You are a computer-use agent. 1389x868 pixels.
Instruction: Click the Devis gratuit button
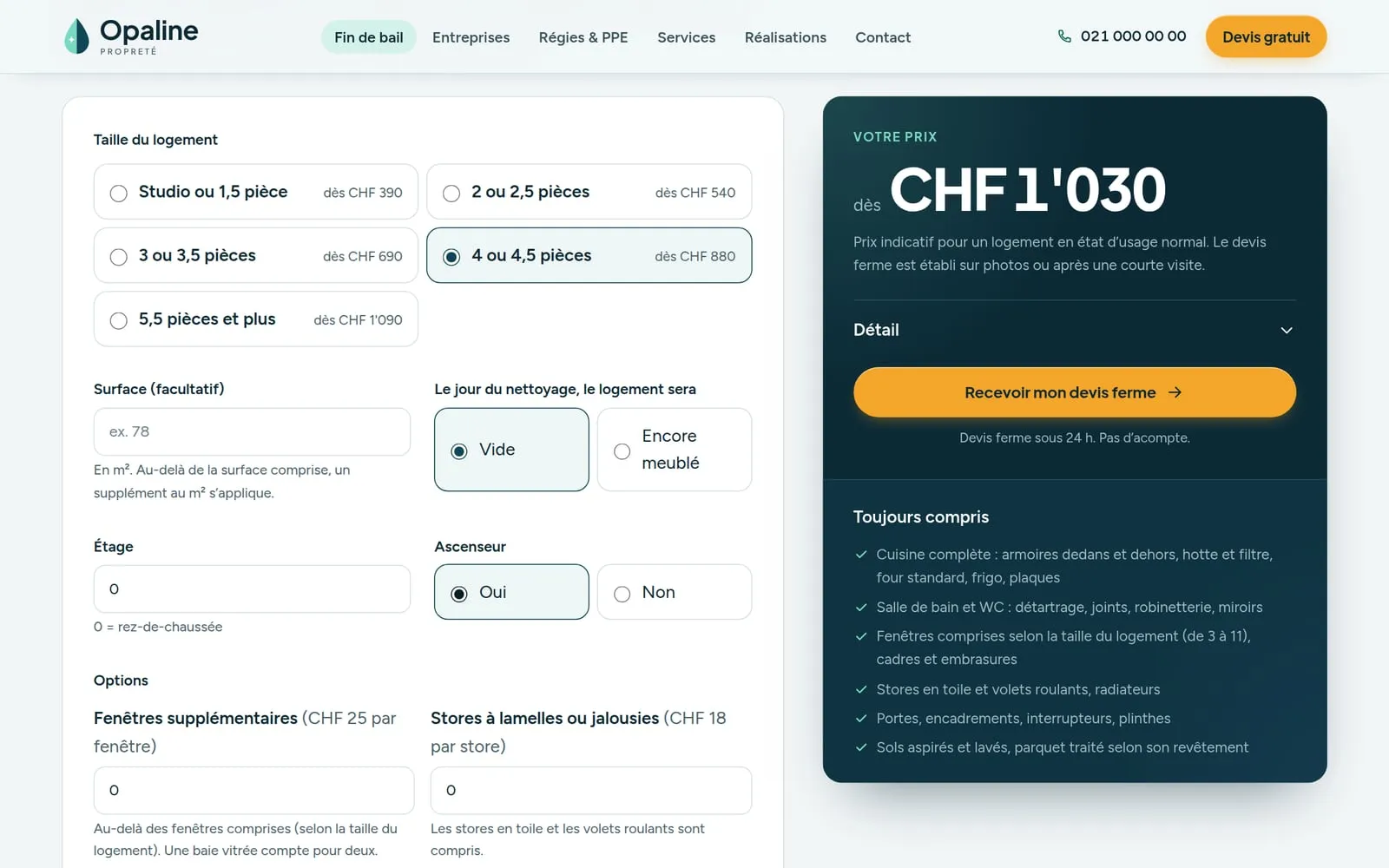point(1266,36)
